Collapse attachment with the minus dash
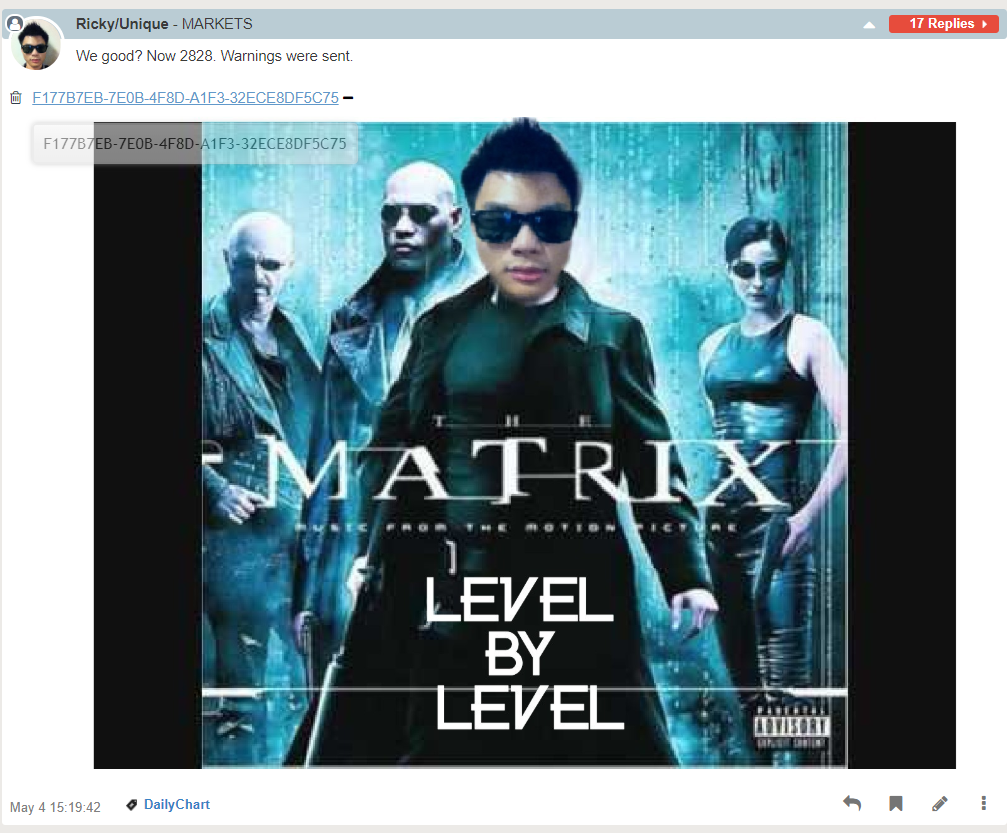 pos(348,98)
